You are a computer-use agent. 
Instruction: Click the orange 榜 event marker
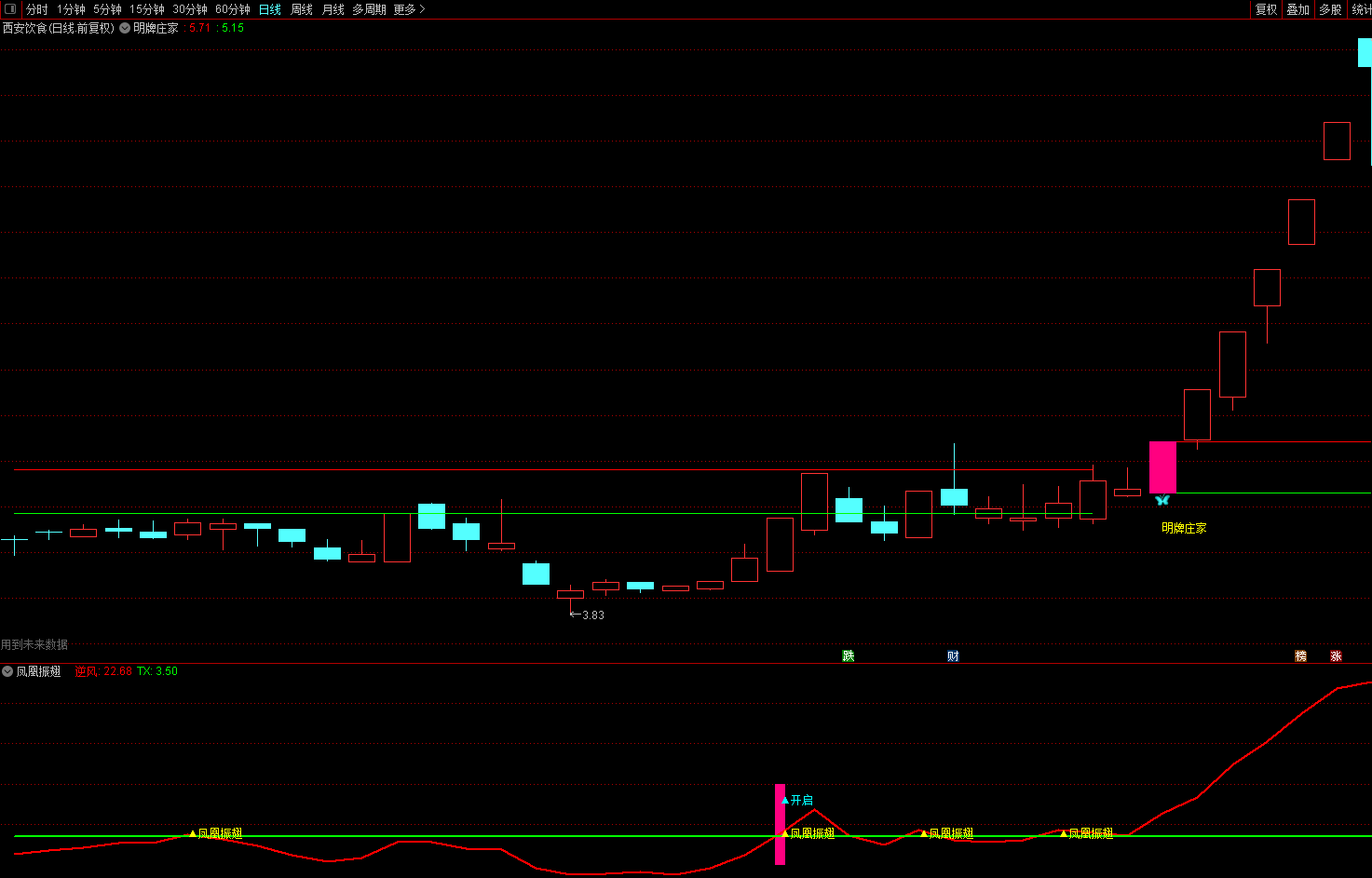[1301, 655]
